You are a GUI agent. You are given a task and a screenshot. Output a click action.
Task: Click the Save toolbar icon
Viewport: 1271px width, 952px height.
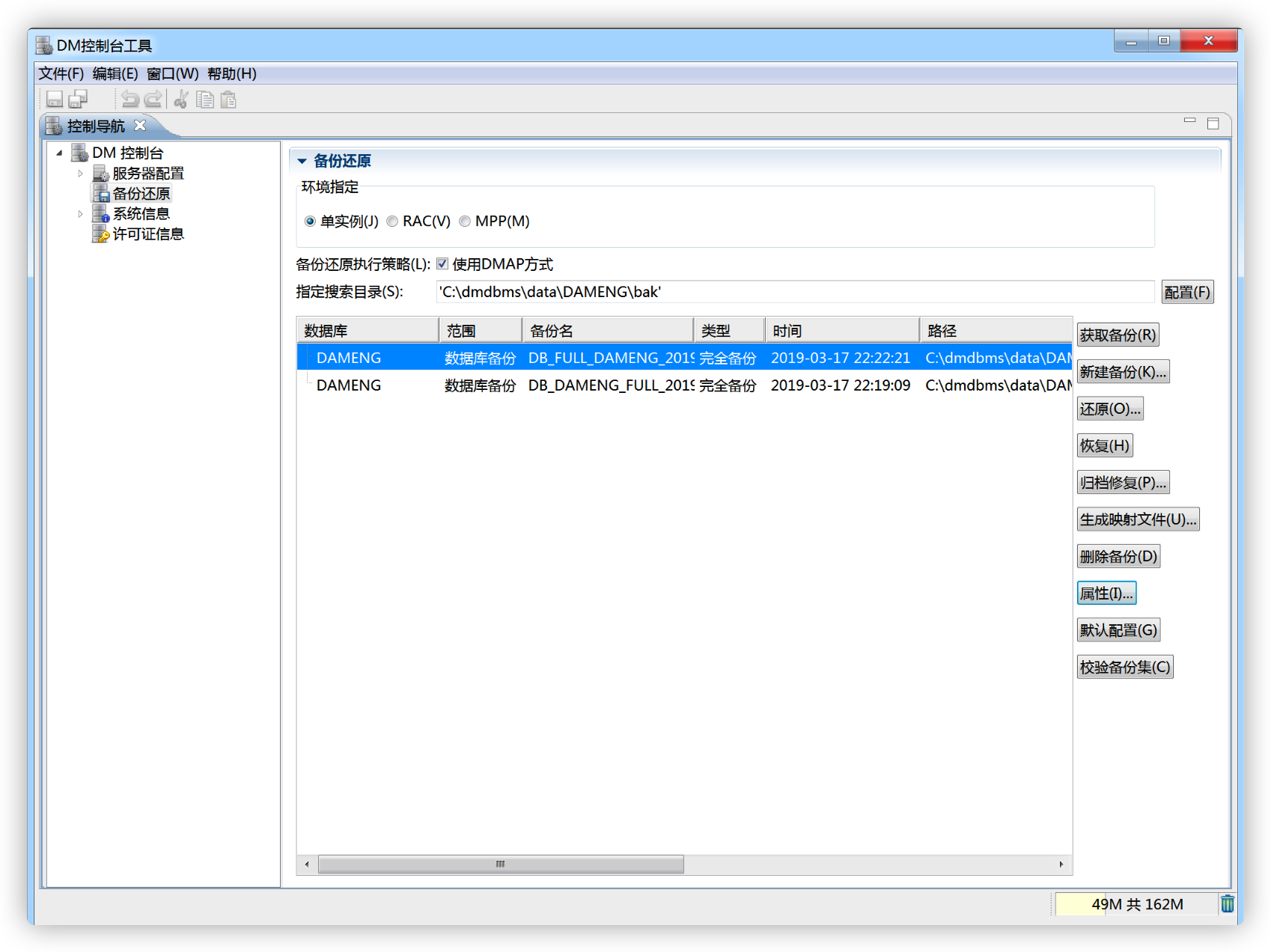tap(55, 99)
